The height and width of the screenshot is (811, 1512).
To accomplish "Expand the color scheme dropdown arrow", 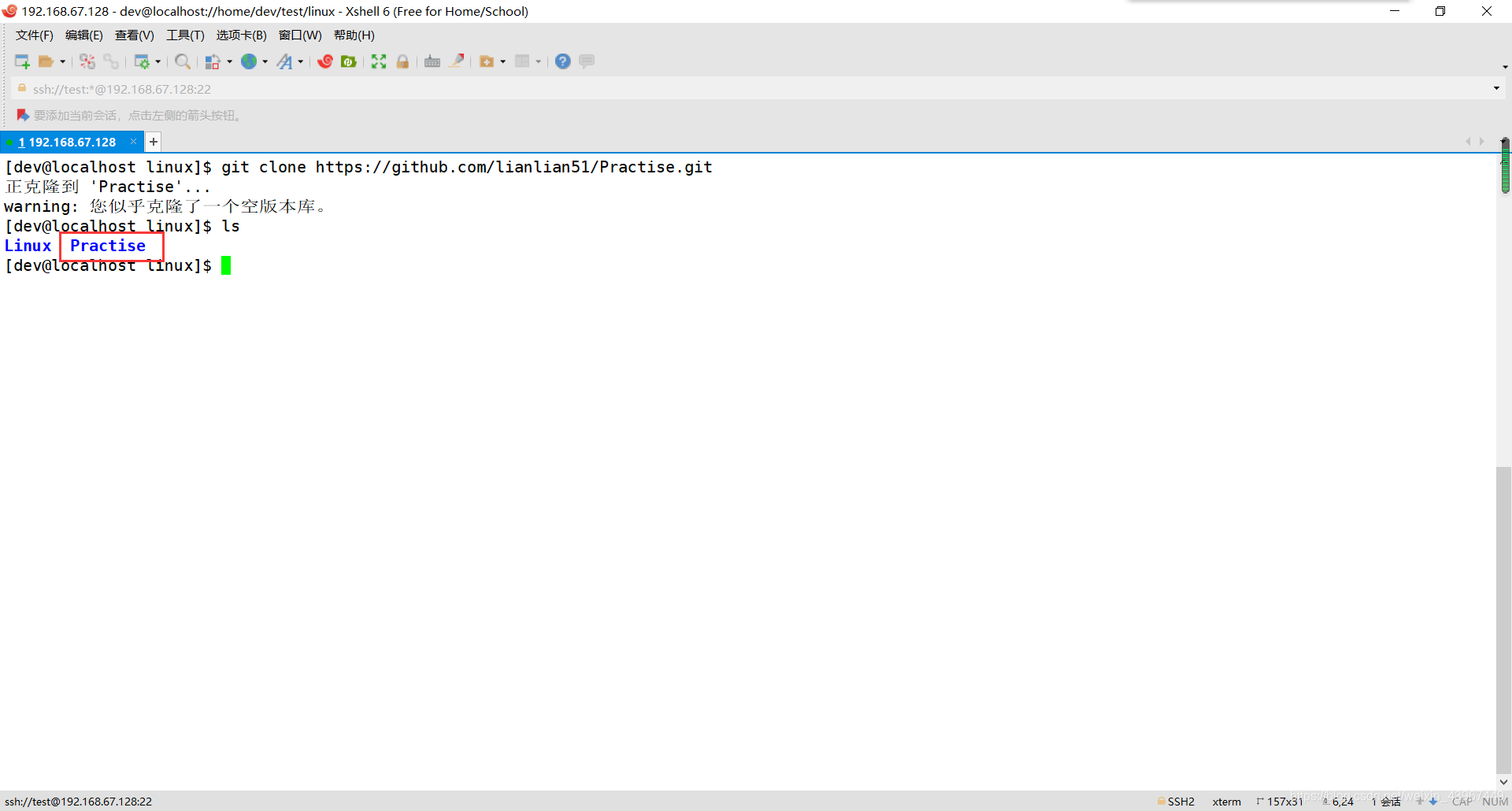I will coord(229,61).
